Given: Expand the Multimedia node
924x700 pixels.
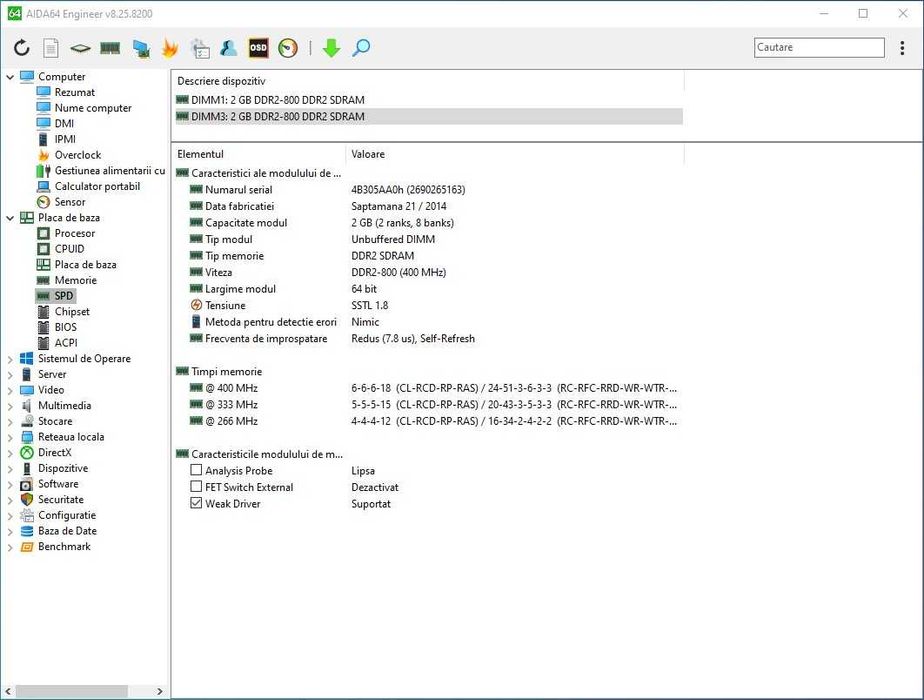Looking at the screenshot, I should pyautogui.click(x=10, y=405).
